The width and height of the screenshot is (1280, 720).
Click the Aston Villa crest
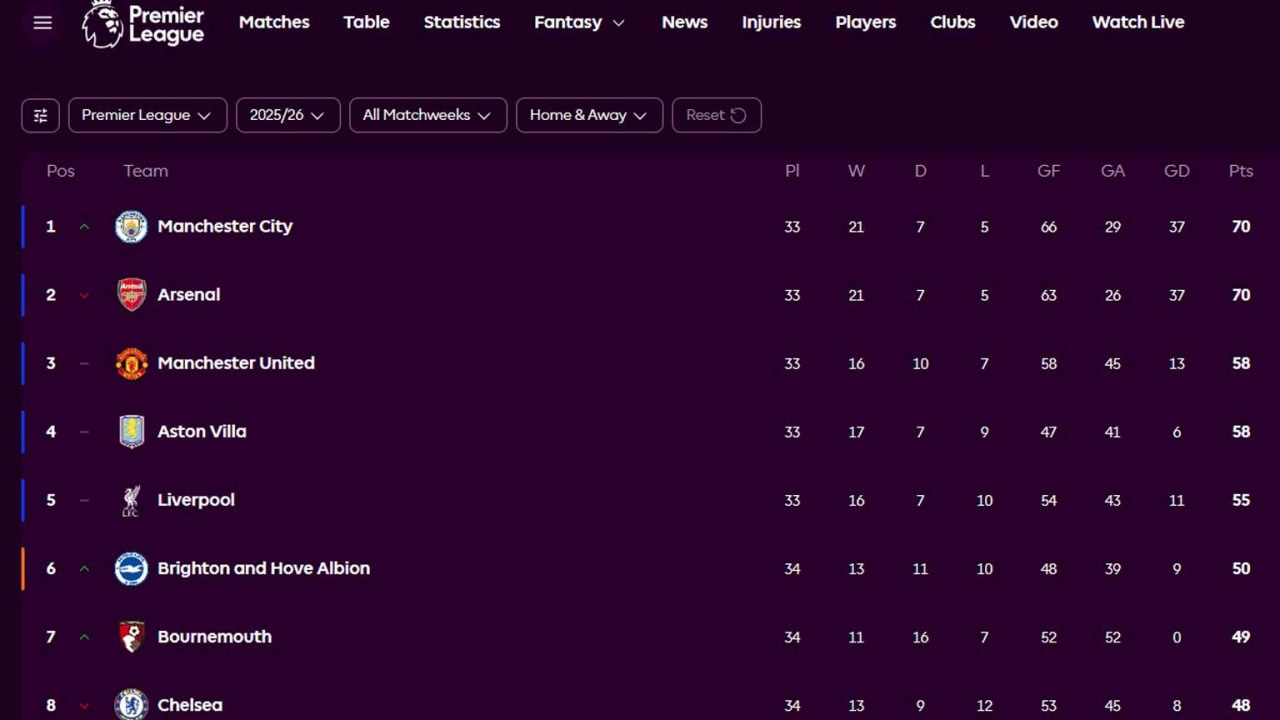point(131,431)
